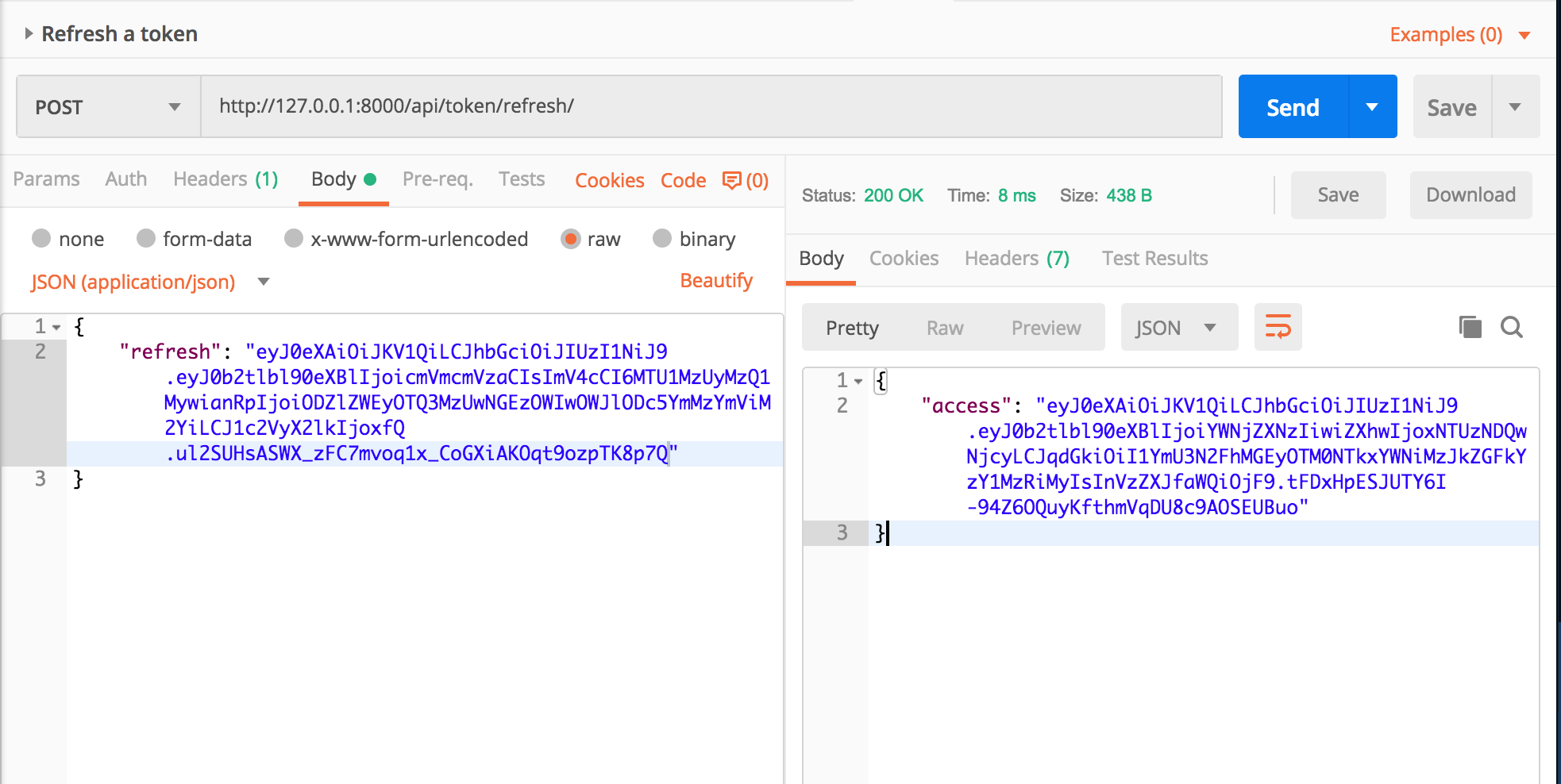Click the Beautify link
1561x784 pixels.
(x=716, y=281)
